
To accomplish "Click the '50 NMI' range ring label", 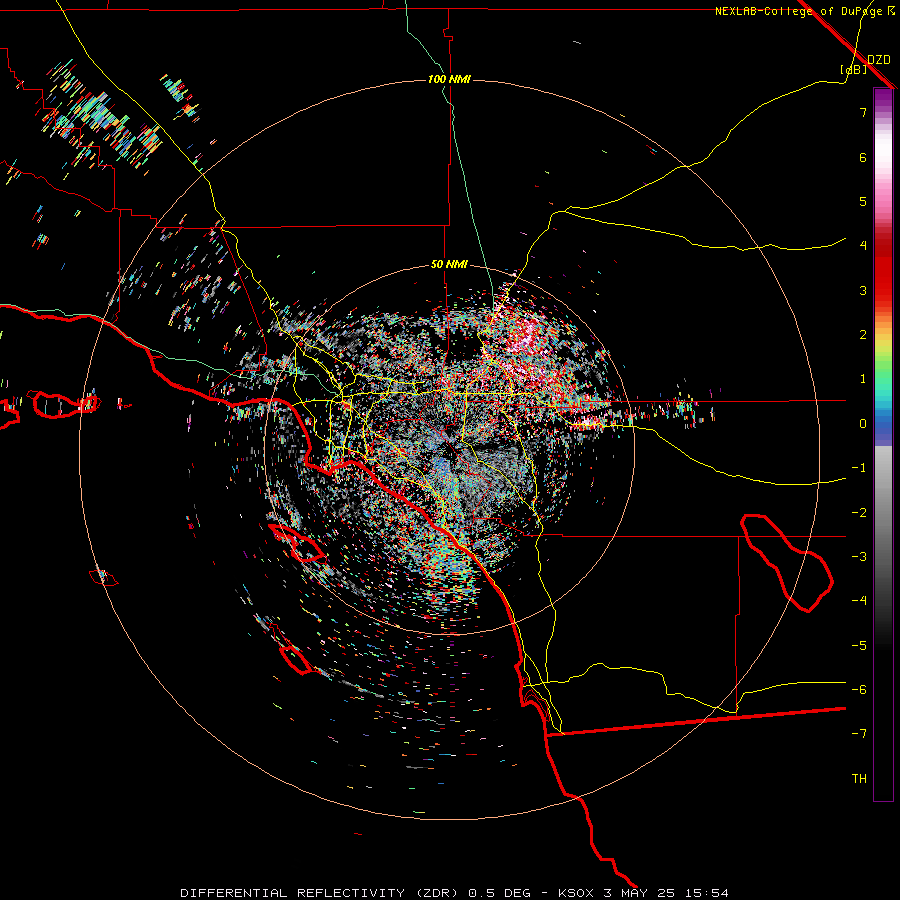I will pos(449,265).
